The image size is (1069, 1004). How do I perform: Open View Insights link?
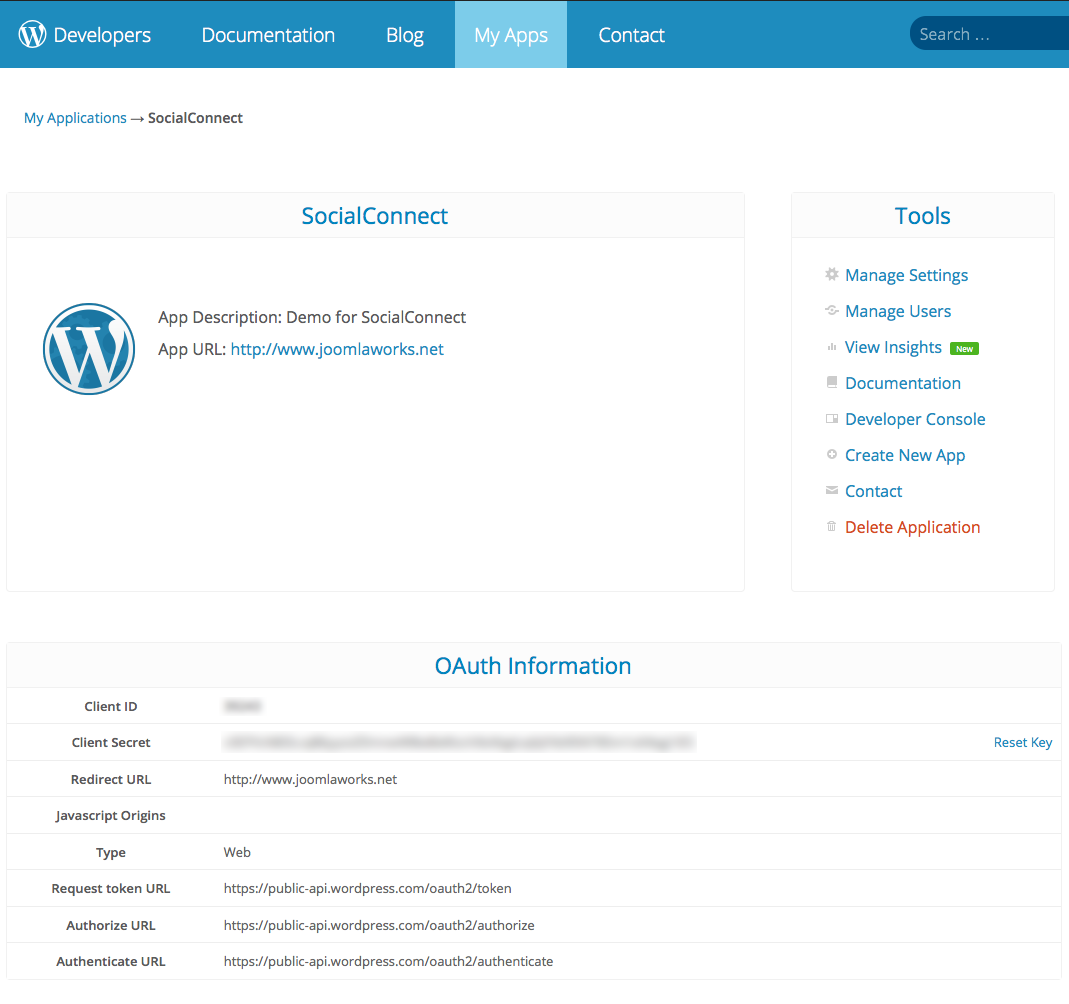[x=893, y=348]
